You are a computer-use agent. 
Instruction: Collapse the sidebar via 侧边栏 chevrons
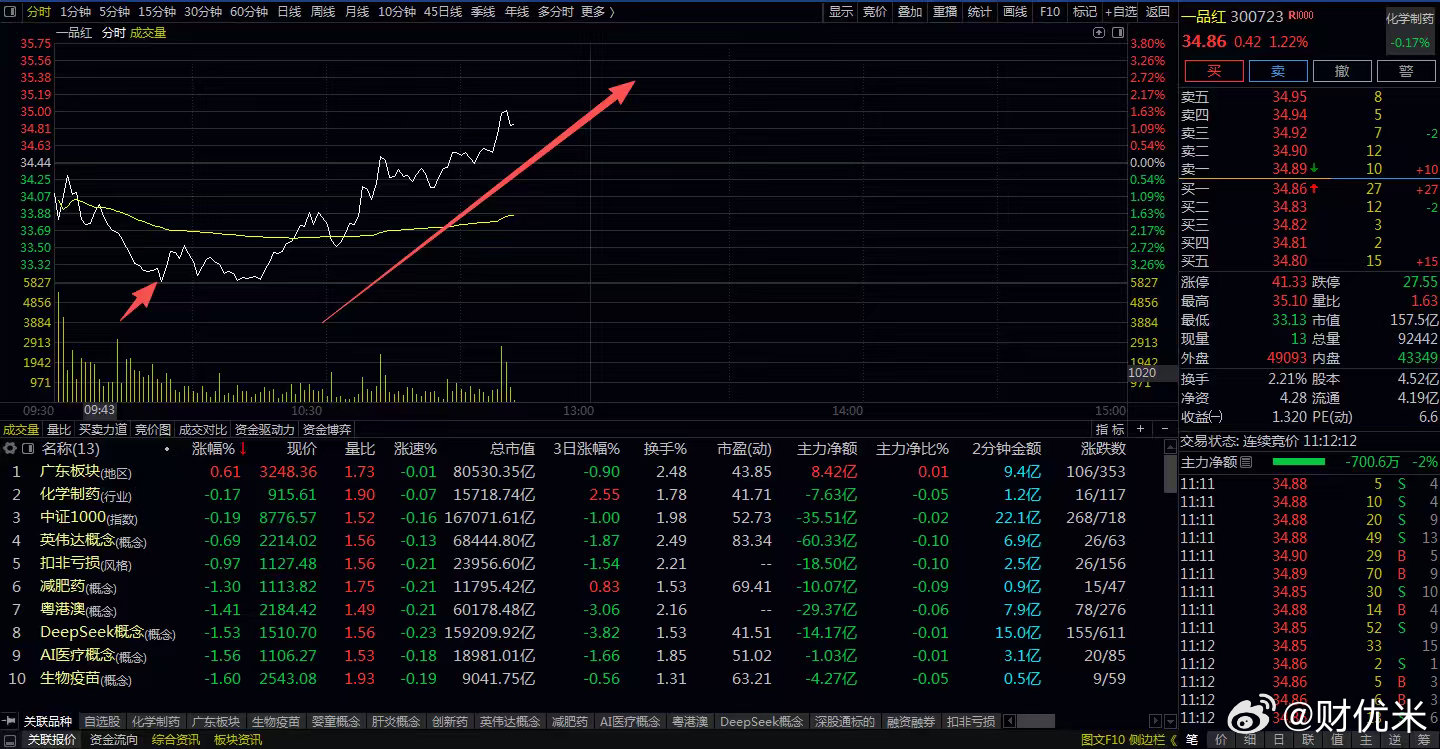click(x=1173, y=740)
